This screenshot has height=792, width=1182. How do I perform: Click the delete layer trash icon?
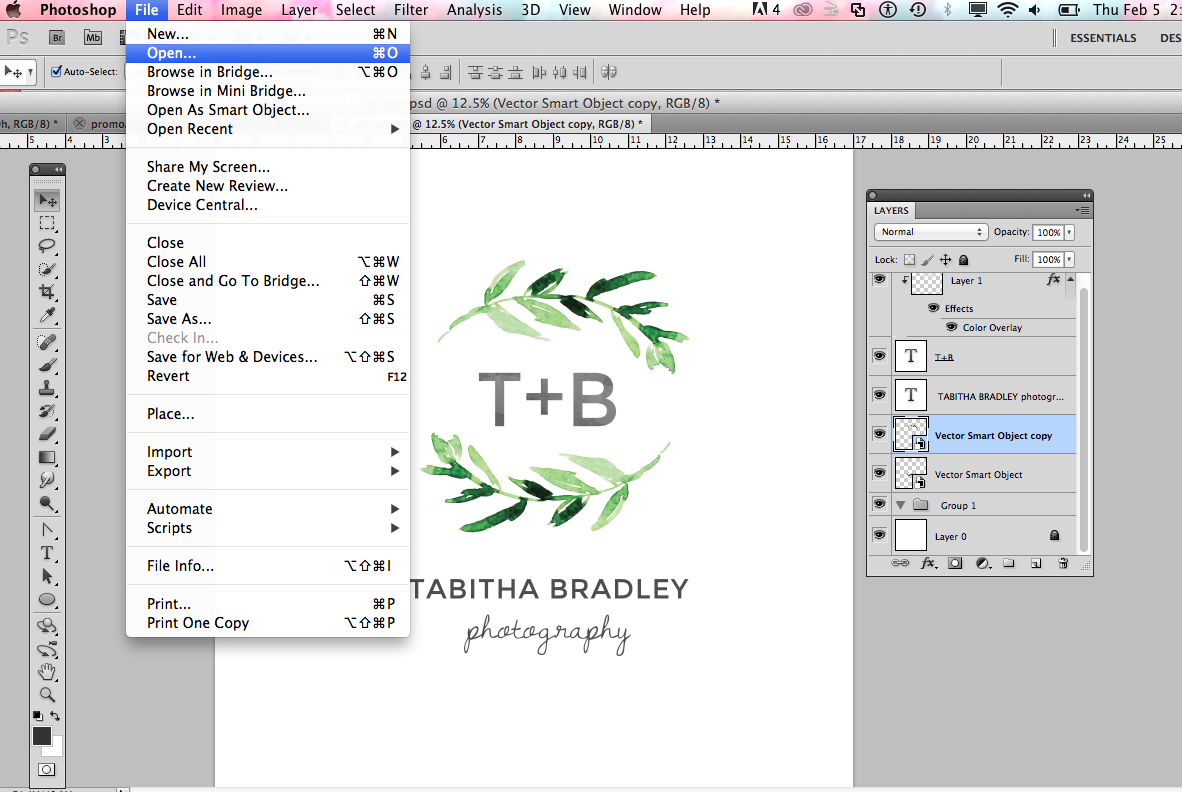coord(1063,564)
